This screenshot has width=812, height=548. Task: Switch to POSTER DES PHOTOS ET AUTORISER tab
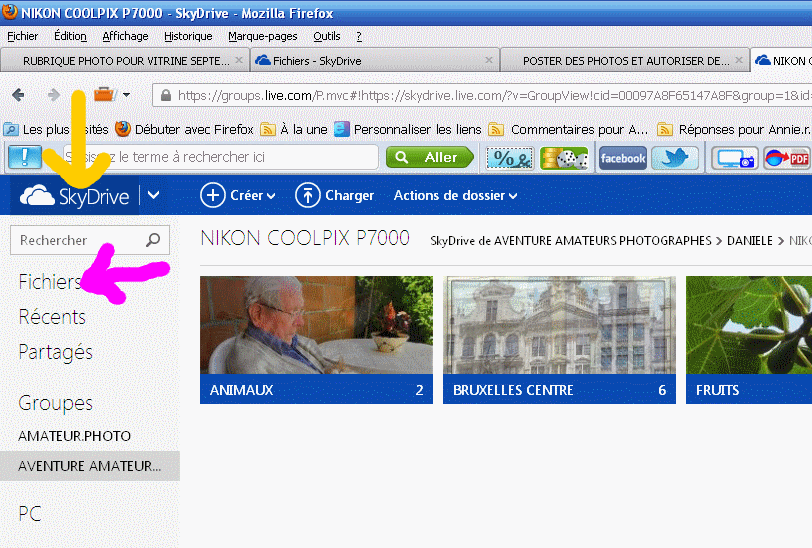pyautogui.click(x=625, y=61)
